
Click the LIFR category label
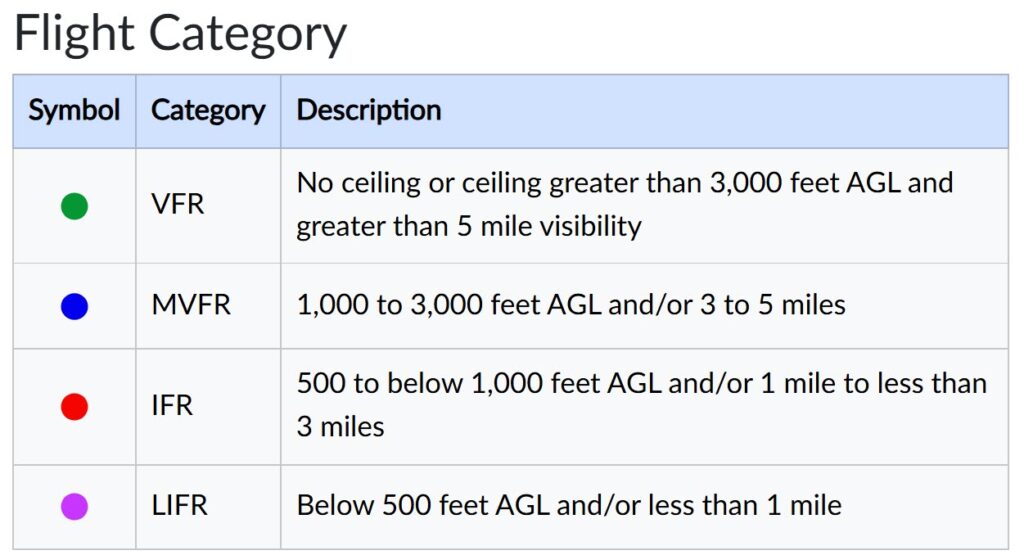180,506
